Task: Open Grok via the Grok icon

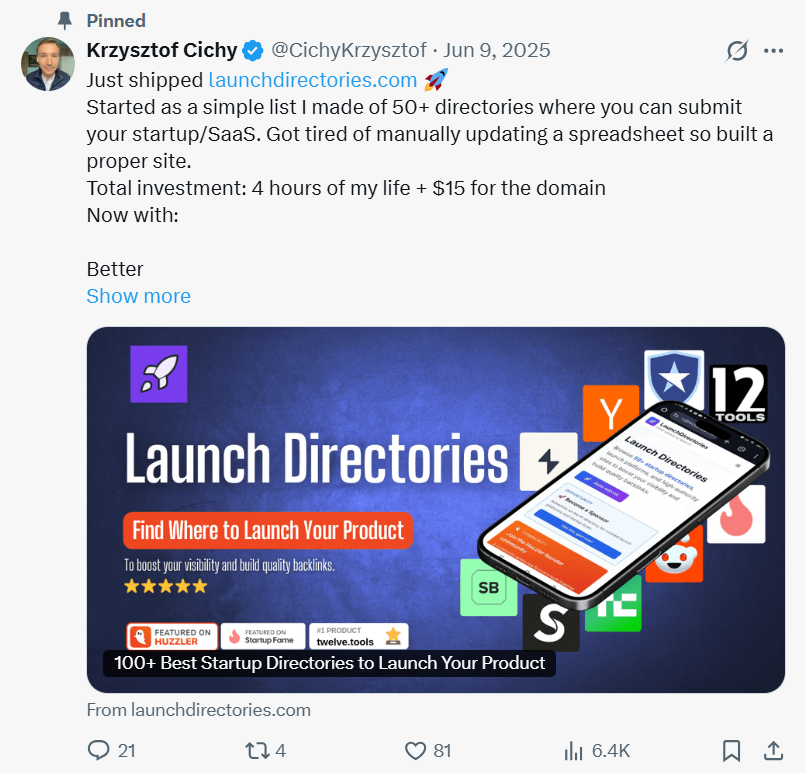Action: pos(737,50)
